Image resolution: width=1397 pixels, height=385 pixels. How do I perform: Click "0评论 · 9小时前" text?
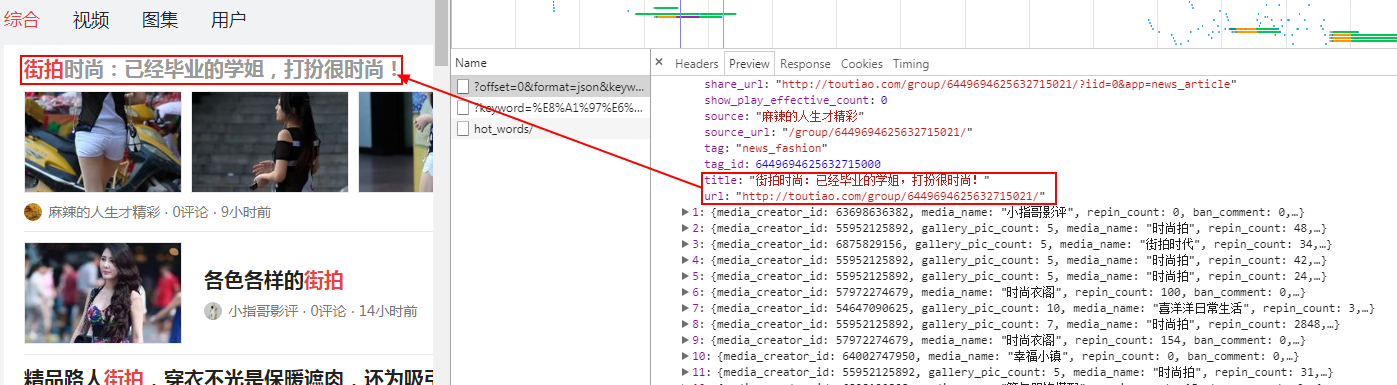(221, 212)
